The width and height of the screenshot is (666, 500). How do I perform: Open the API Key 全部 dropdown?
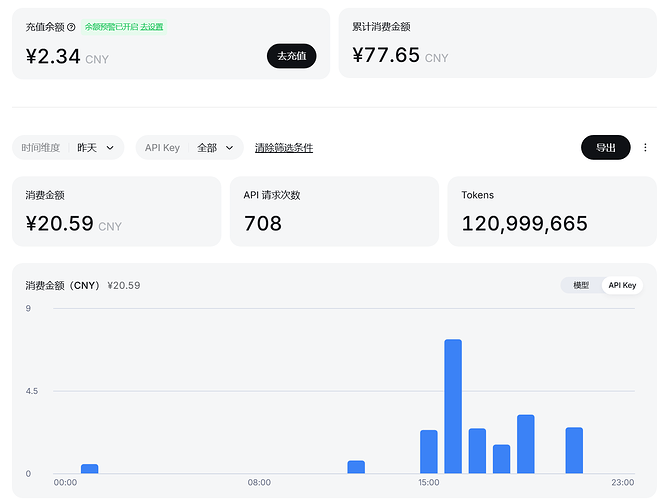point(189,147)
